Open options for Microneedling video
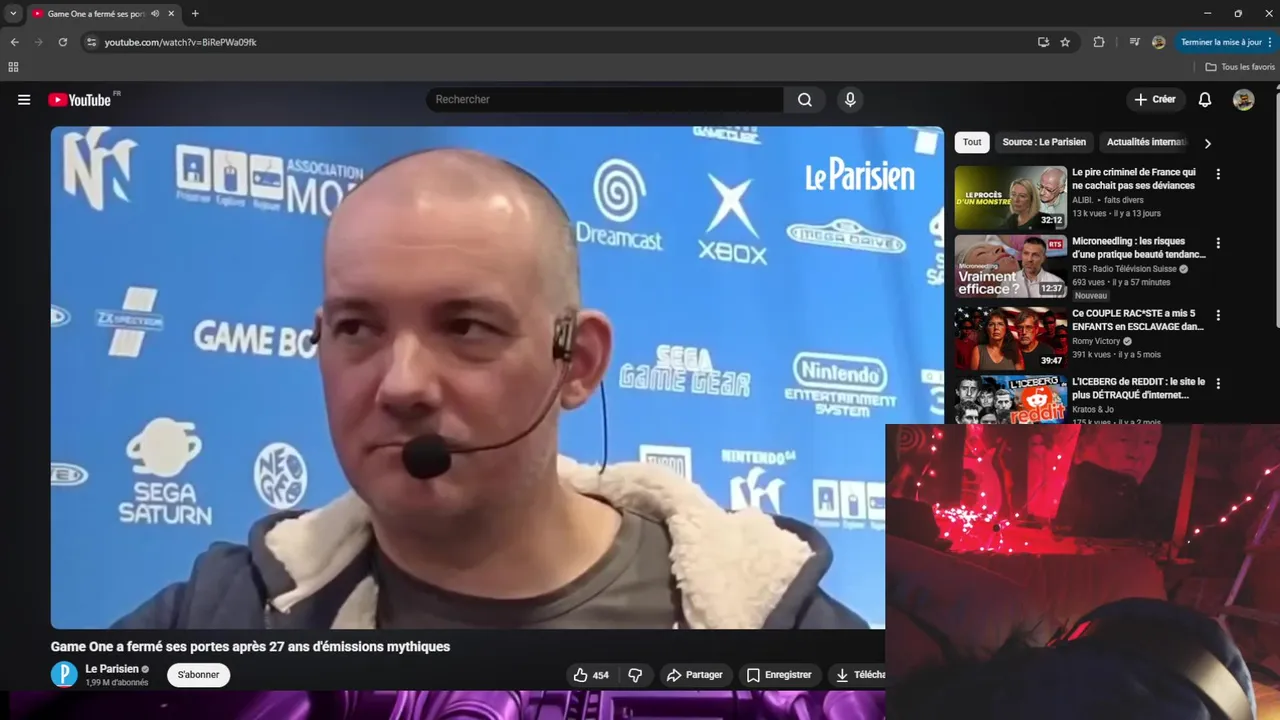The height and width of the screenshot is (720, 1280). pos(1218,243)
